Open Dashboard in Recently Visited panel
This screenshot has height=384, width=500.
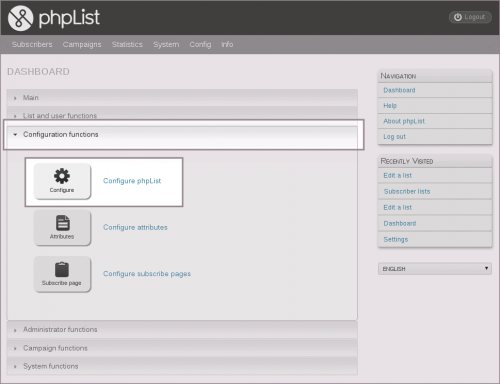coord(400,223)
